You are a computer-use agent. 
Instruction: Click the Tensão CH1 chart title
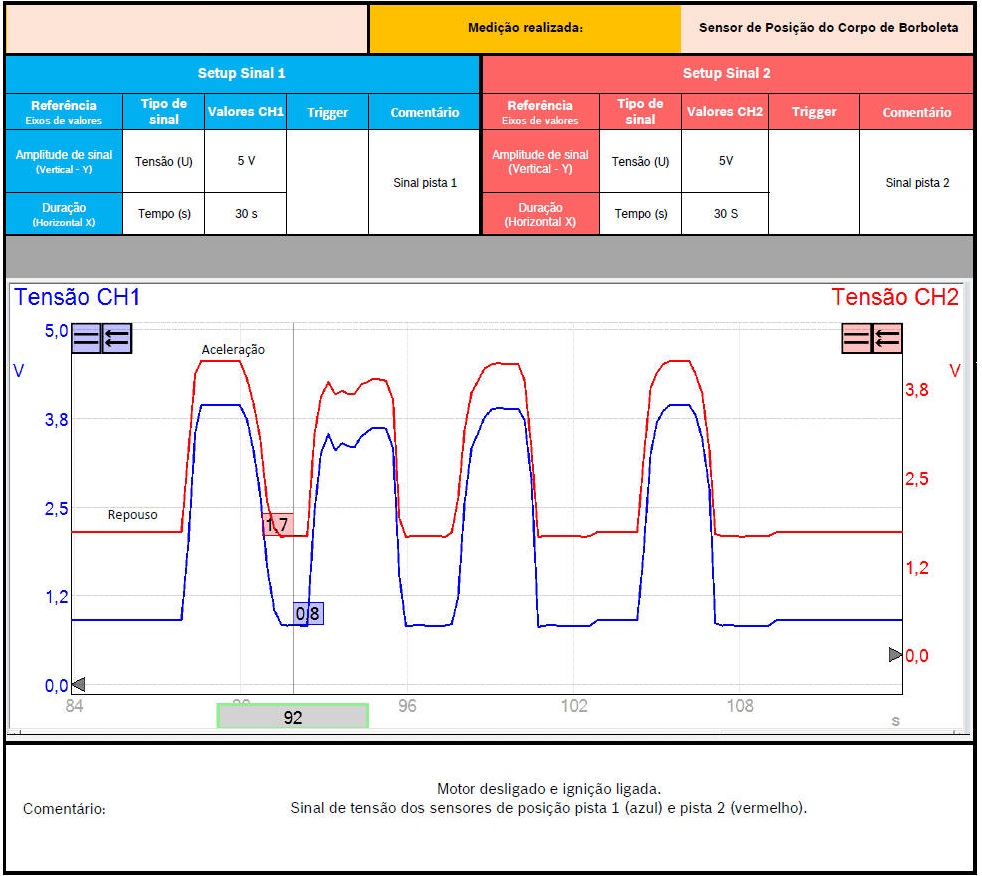click(x=77, y=297)
